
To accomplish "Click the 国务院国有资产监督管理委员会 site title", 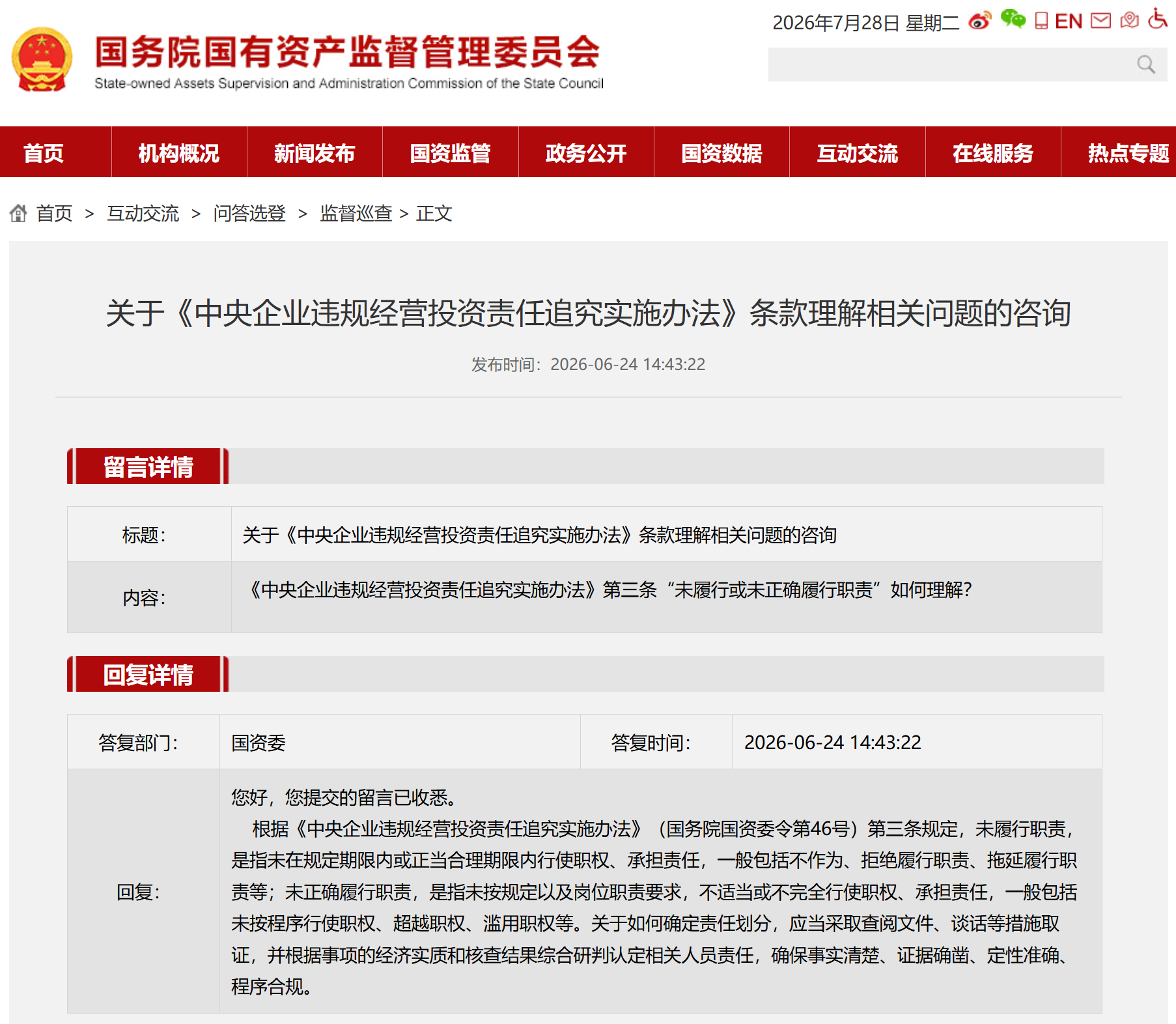I will pyautogui.click(x=348, y=52).
